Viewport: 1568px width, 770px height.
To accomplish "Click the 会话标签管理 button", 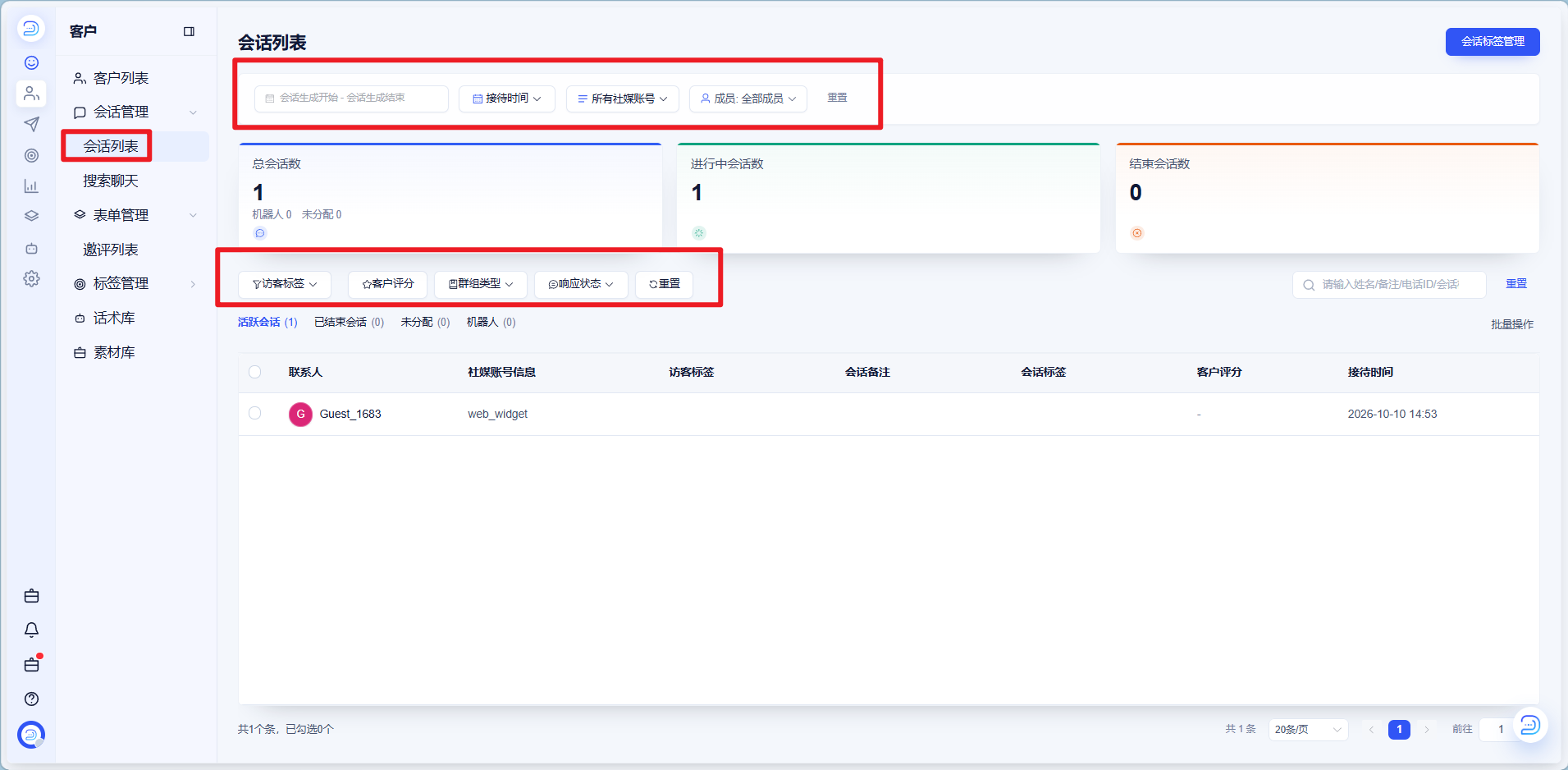I will tap(1493, 41).
